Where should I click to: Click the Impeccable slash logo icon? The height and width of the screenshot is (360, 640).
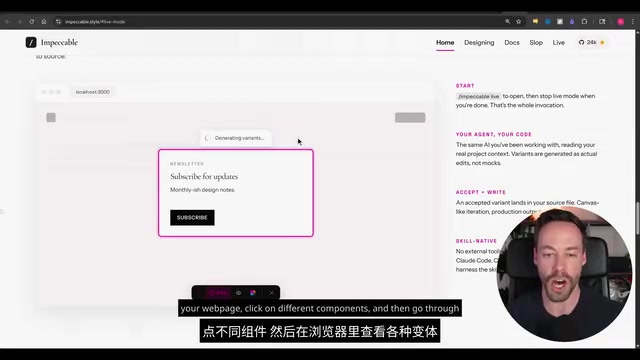click(31, 42)
